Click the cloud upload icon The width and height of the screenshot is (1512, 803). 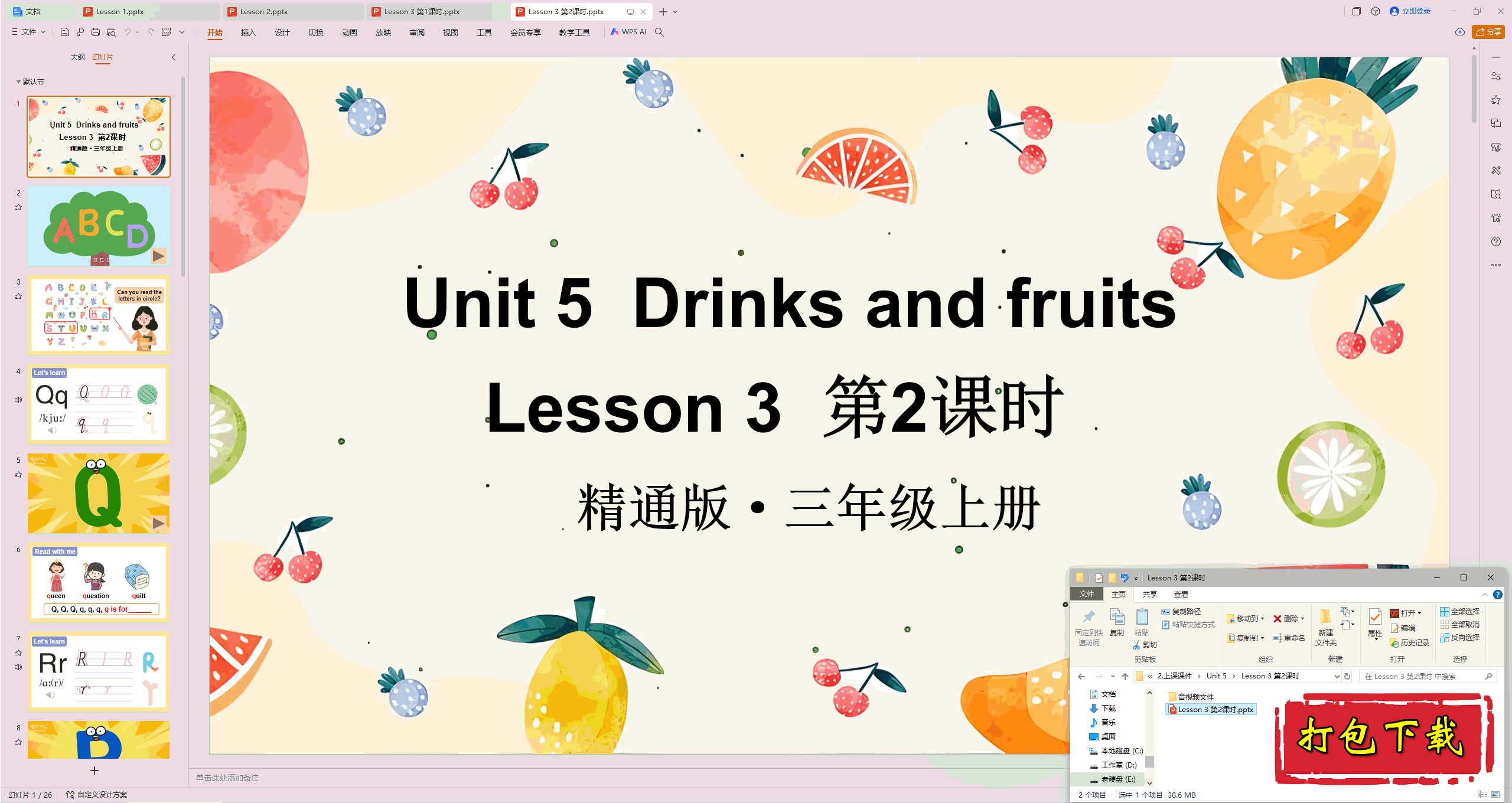(x=1460, y=32)
